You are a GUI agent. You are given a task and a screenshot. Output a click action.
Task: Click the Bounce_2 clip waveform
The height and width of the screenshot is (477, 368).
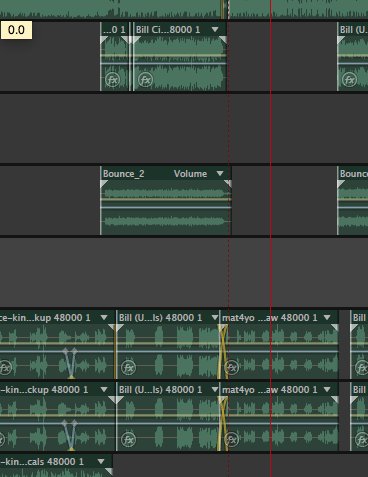166,207
